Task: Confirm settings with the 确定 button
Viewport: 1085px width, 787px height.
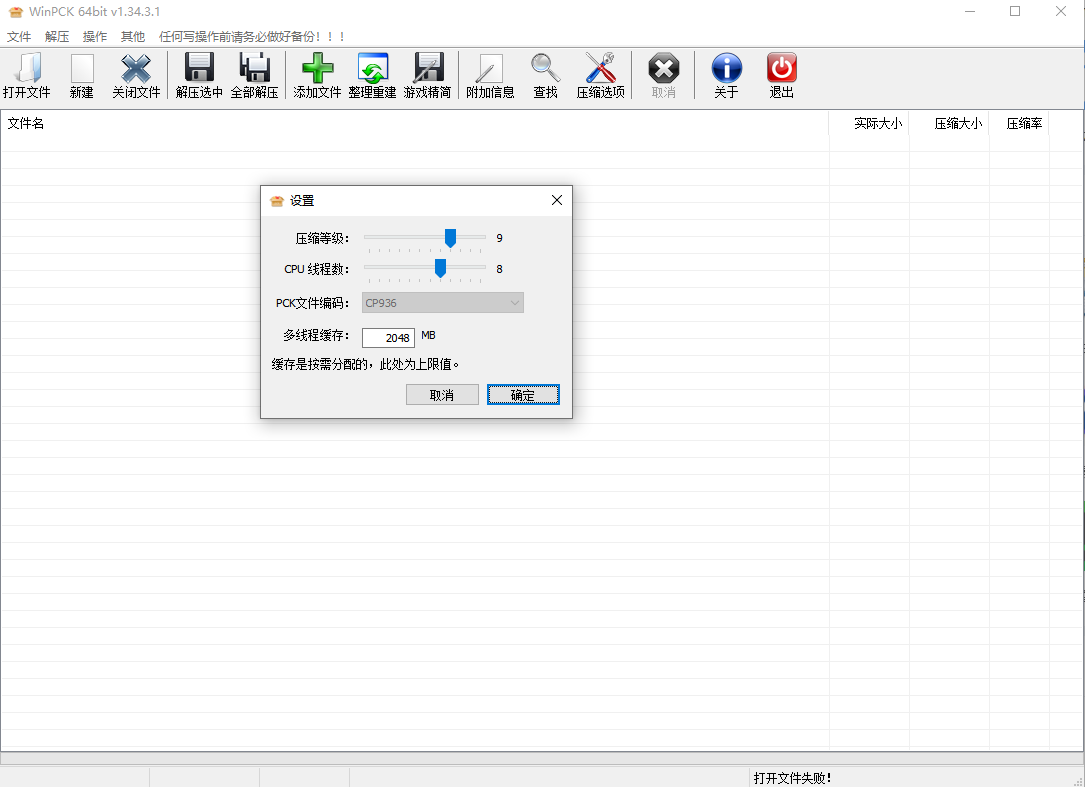Action: tap(523, 394)
